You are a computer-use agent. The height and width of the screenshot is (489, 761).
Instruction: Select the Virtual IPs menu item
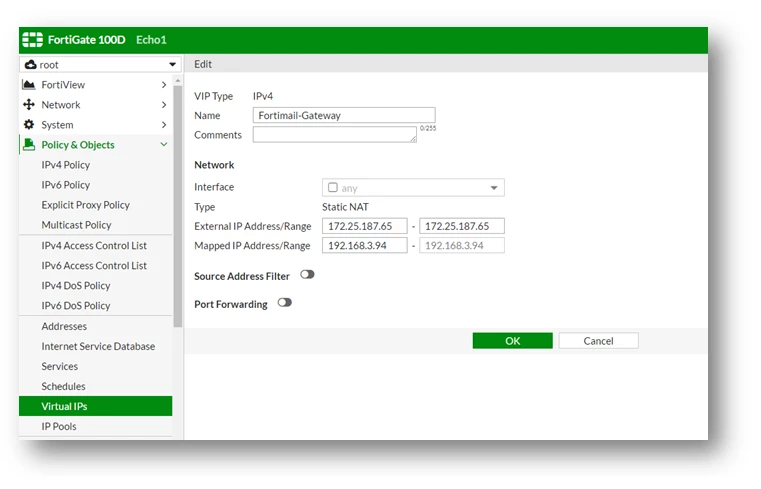[96, 406]
